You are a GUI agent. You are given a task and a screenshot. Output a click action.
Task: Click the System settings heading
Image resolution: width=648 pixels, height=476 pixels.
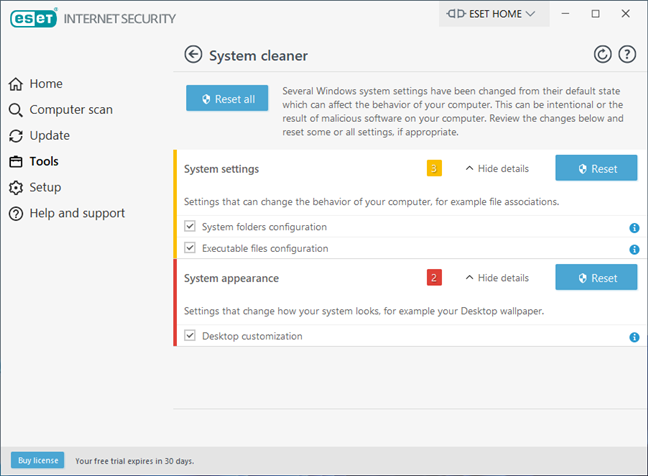coord(222,169)
